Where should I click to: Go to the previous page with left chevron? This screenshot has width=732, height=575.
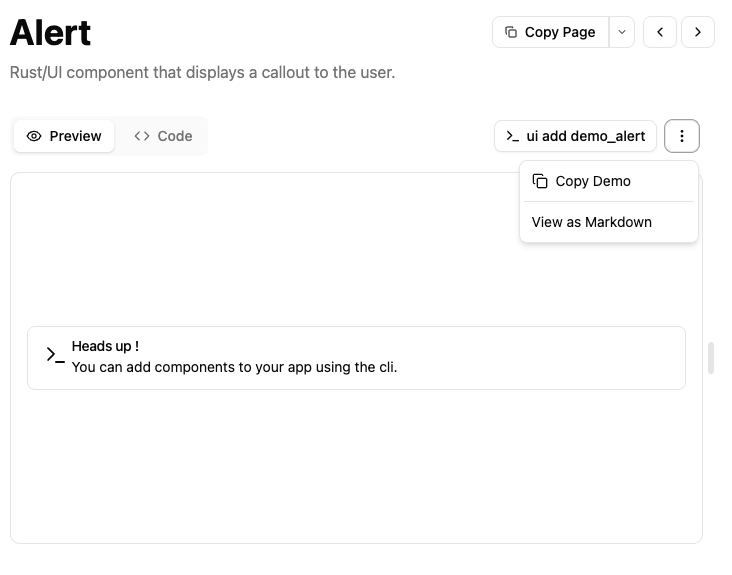pyautogui.click(x=660, y=32)
